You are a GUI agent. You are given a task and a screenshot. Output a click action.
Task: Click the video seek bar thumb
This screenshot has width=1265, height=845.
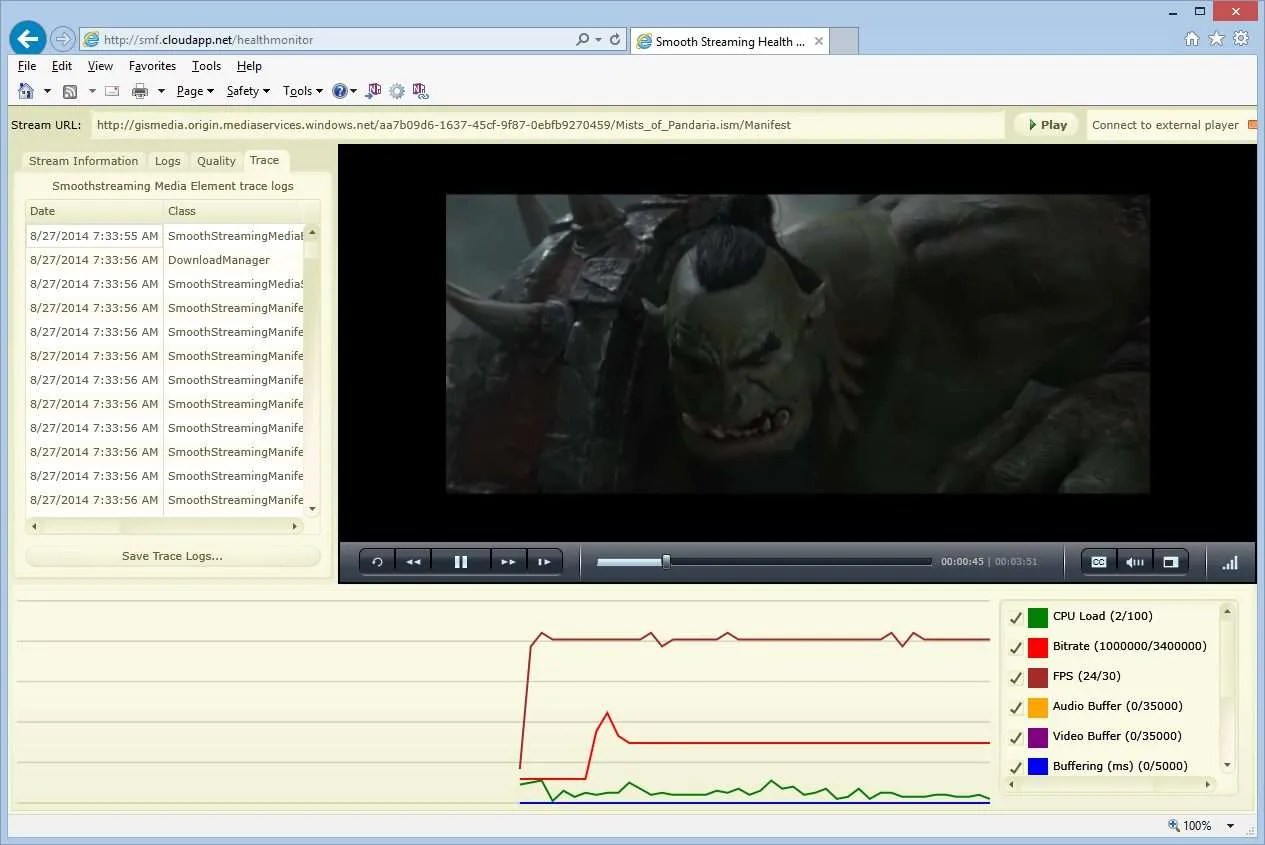[666, 562]
